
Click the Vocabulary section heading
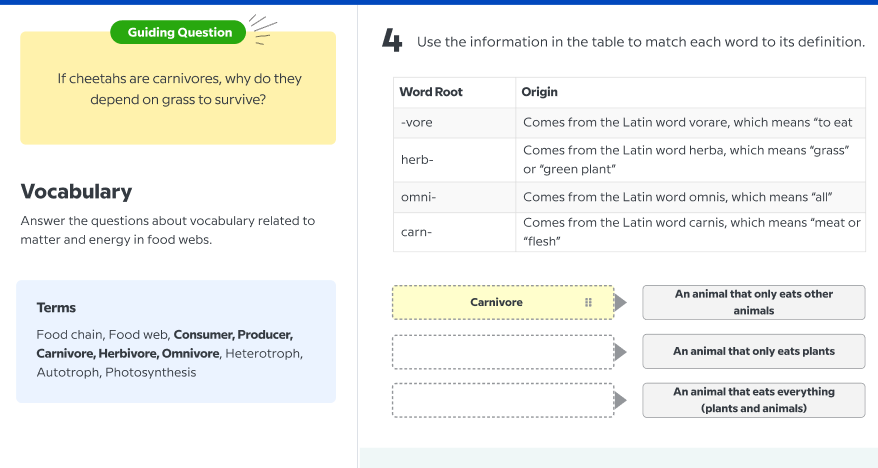coord(76,191)
